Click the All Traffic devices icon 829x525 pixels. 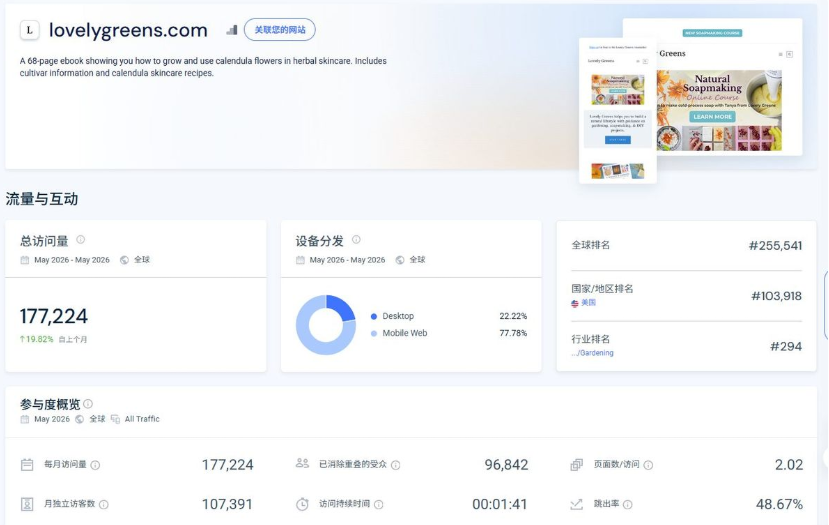coord(115,419)
